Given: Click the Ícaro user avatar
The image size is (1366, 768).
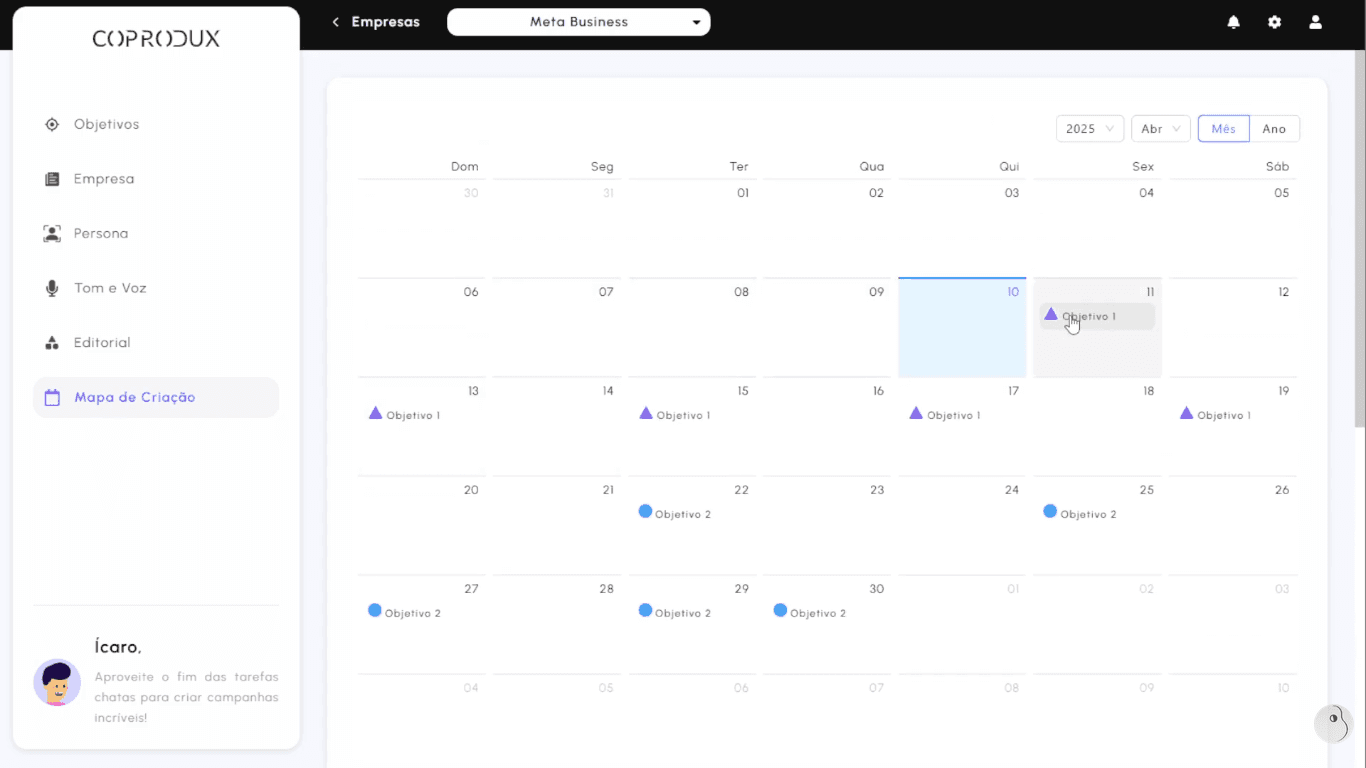Looking at the screenshot, I should (x=57, y=683).
